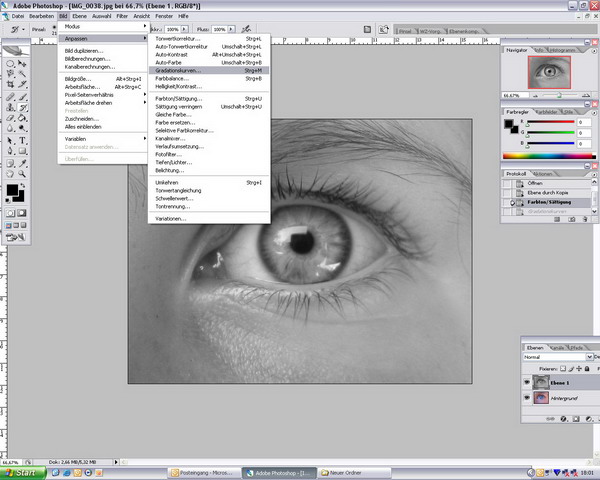Click the Windows Start button
This screenshot has height=480, width=600.
click(x=23, y=473)
